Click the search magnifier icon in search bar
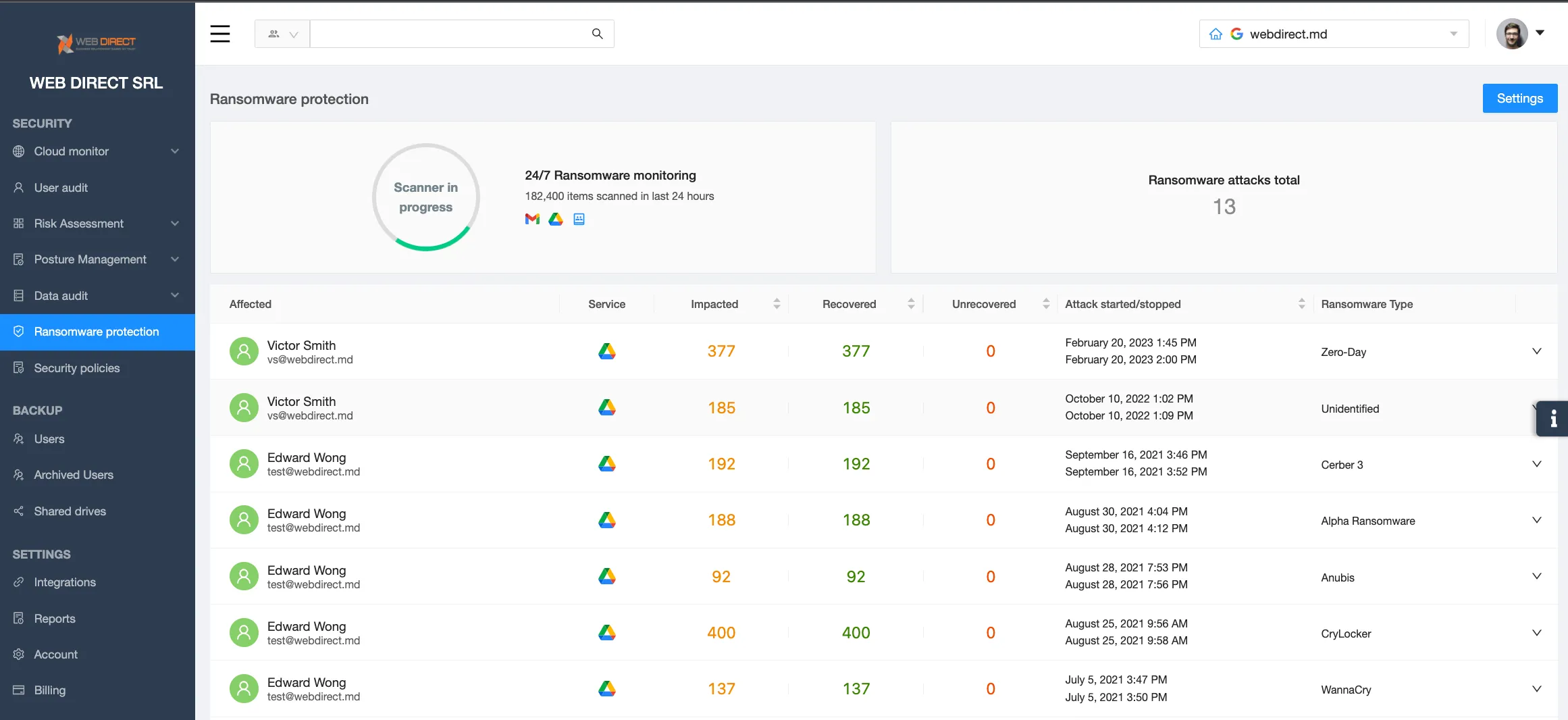 click(x=597, y=33)
